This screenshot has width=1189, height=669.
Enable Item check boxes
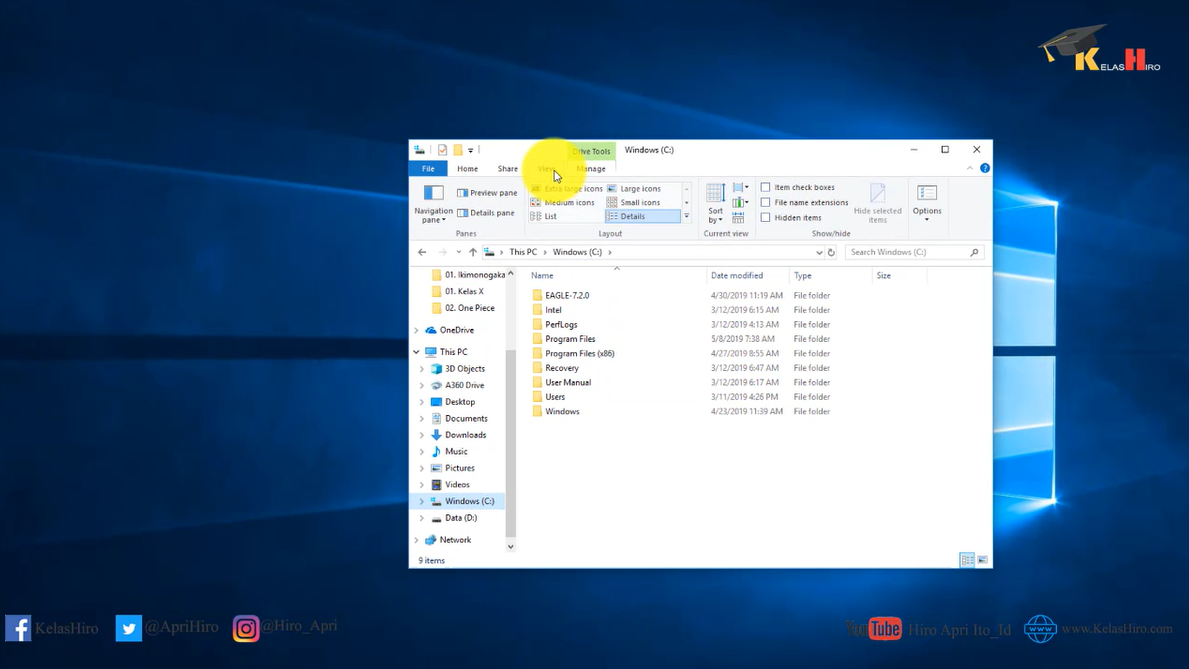[766, 187]
